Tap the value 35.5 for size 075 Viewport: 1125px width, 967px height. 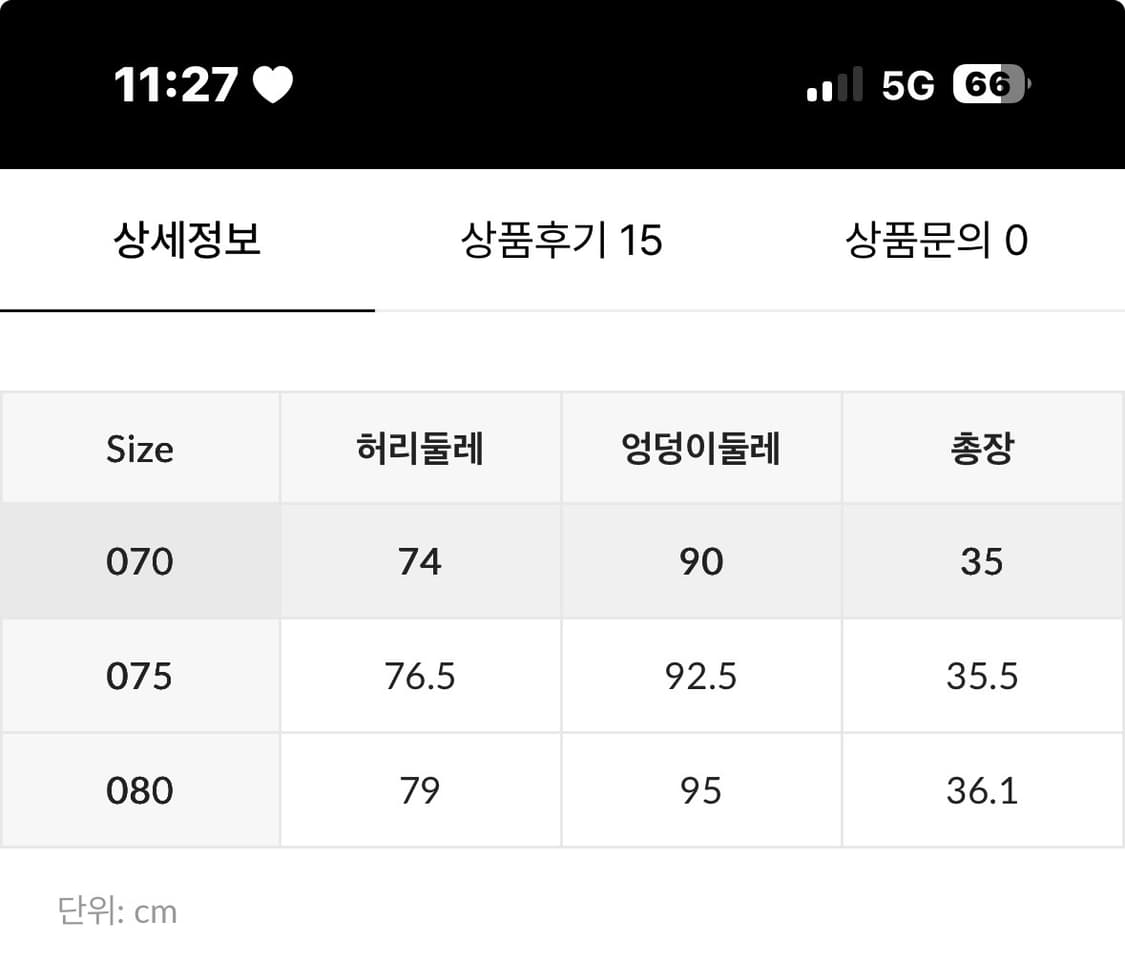pos(983,676)
